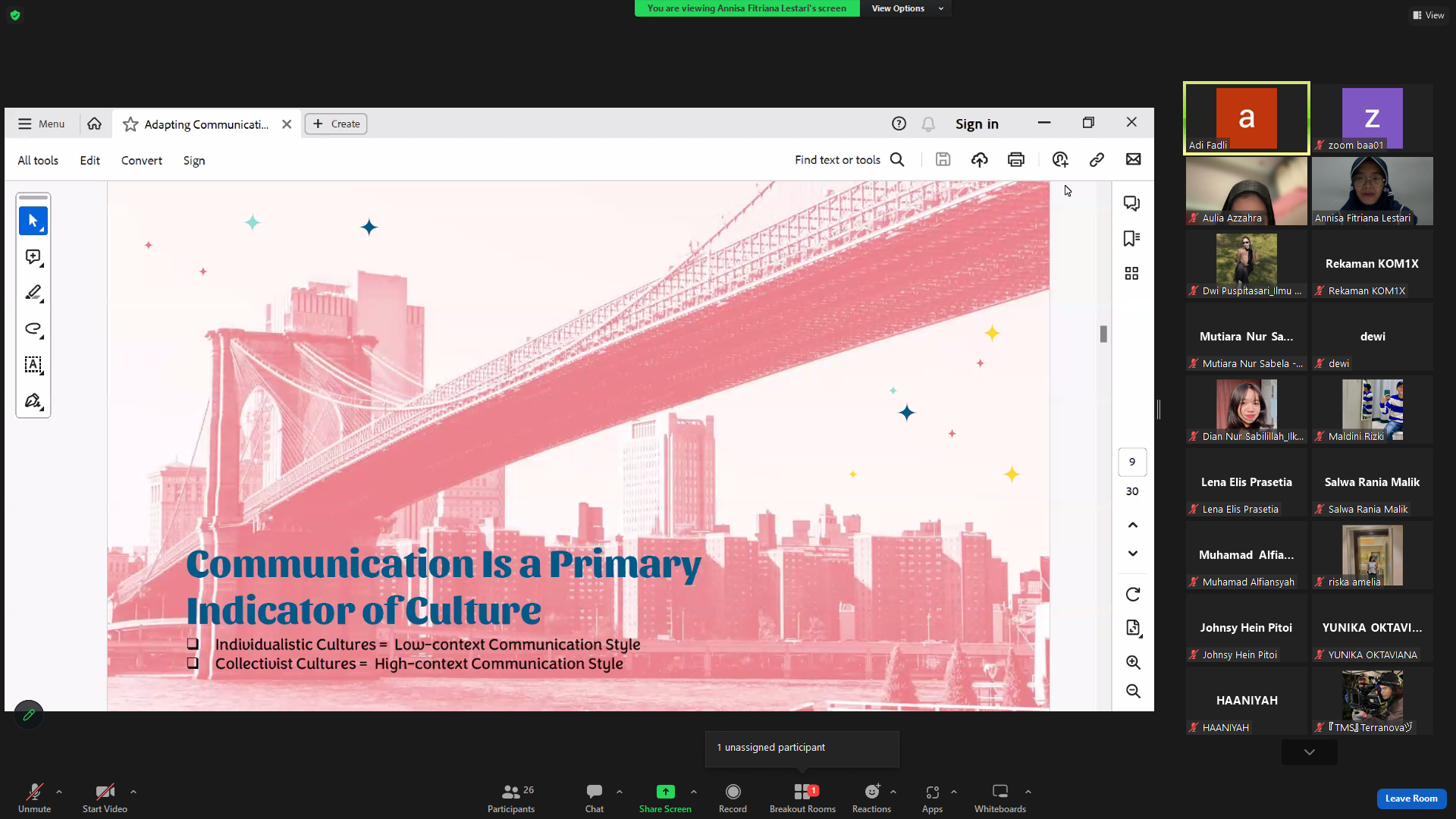Expand apps options caret
The height and width of the screenshot is (819, 1456).
point(954,792)
